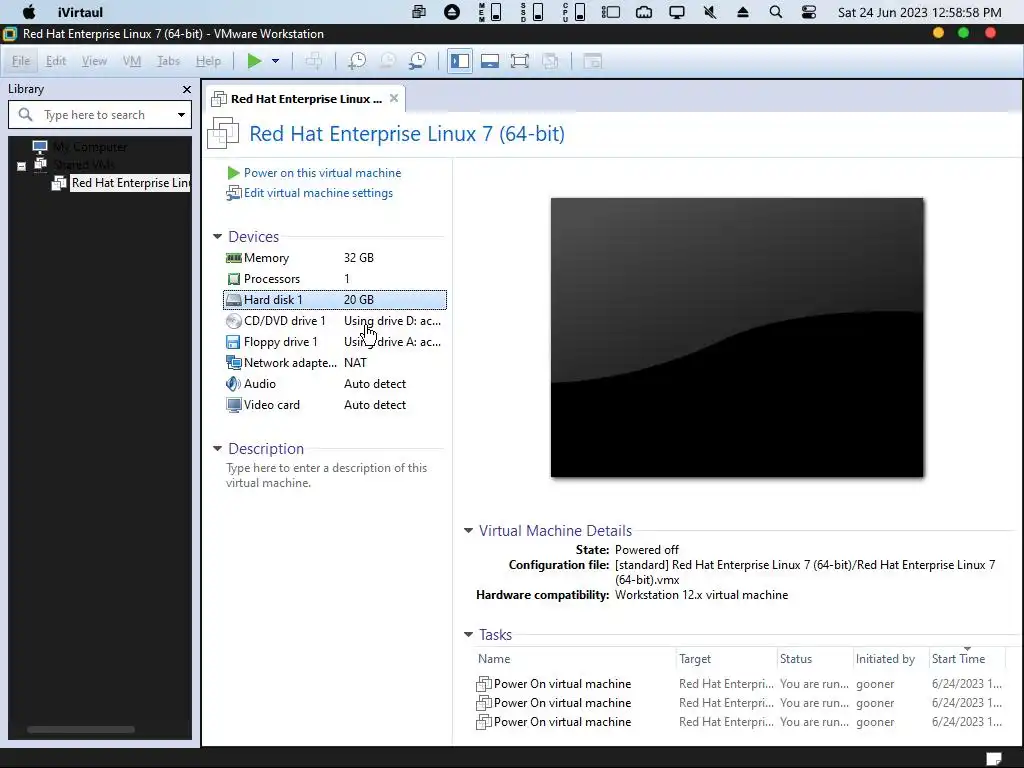Screen dimensions: 1024x768
Task: Click the library horizontal scrollbar
Action: pos(81,729)
